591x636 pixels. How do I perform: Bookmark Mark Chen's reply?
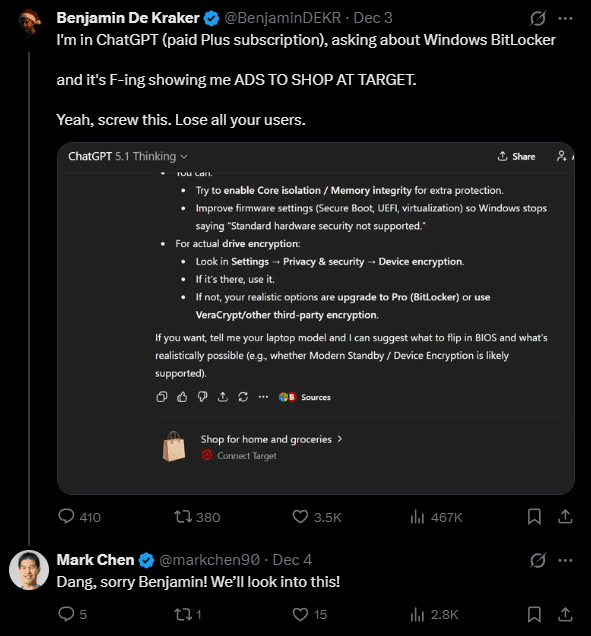pos(534,614)
